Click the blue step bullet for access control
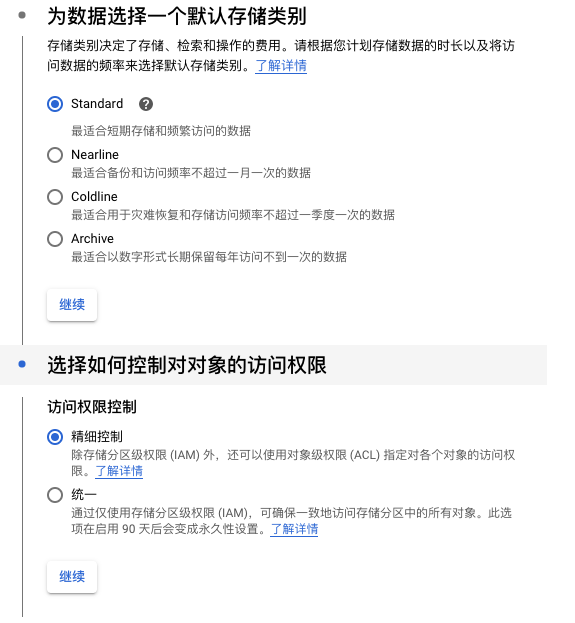Screen dimensions: 575x623 coord(22,364)
